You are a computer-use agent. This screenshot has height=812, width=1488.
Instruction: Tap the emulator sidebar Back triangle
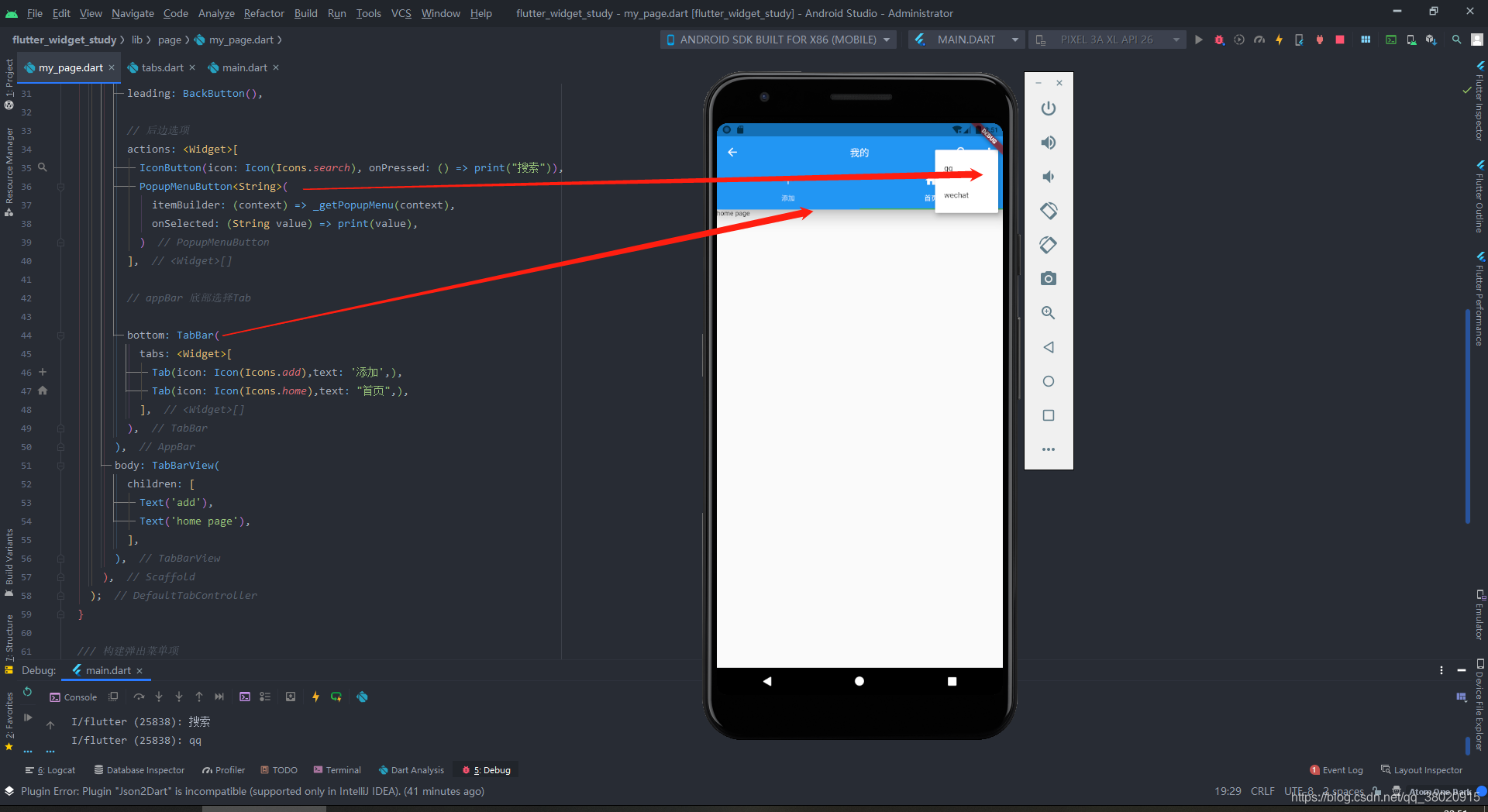(1049, 347)
